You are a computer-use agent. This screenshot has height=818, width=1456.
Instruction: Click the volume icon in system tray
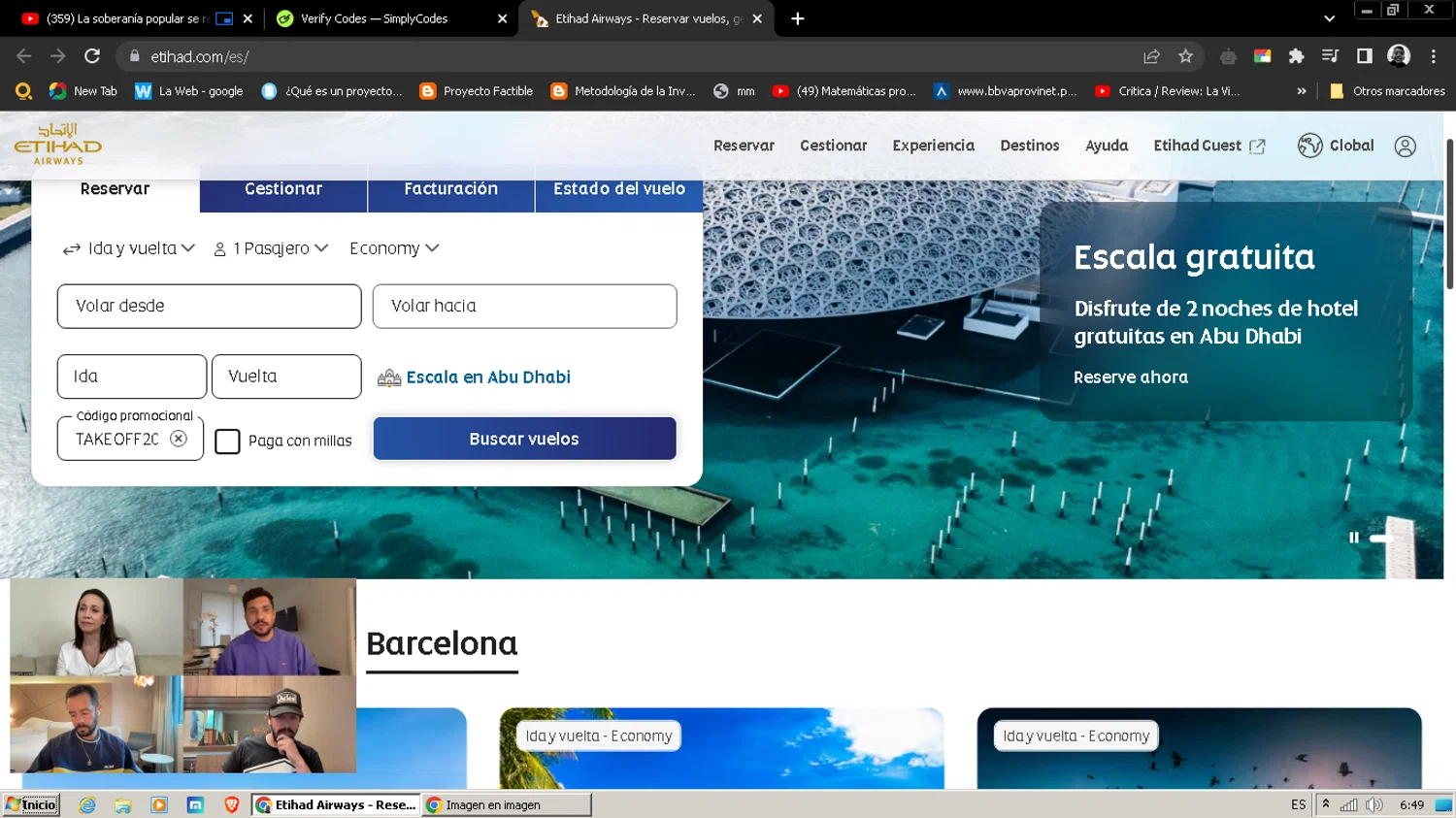(1373, 804)
